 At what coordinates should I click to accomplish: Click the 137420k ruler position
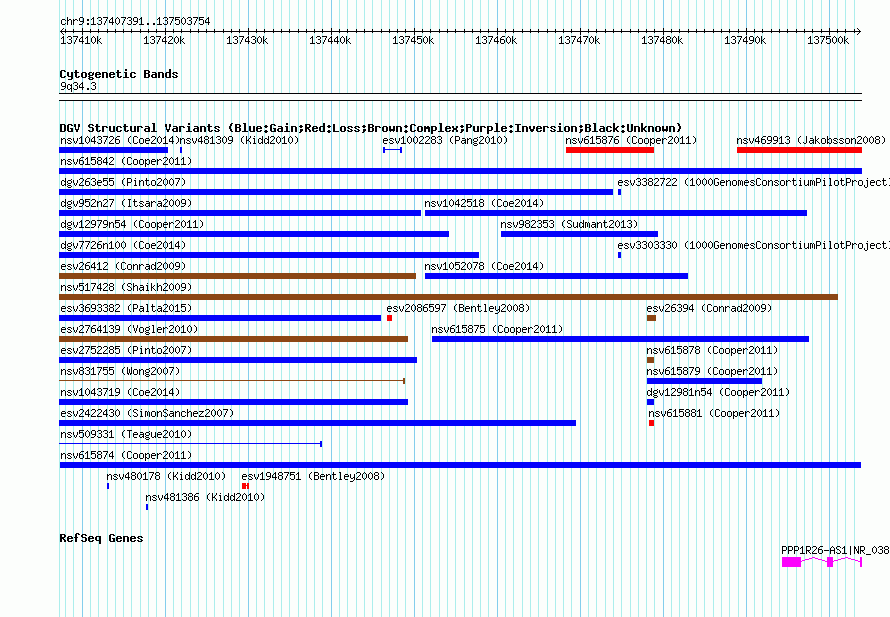click(164, 40)
